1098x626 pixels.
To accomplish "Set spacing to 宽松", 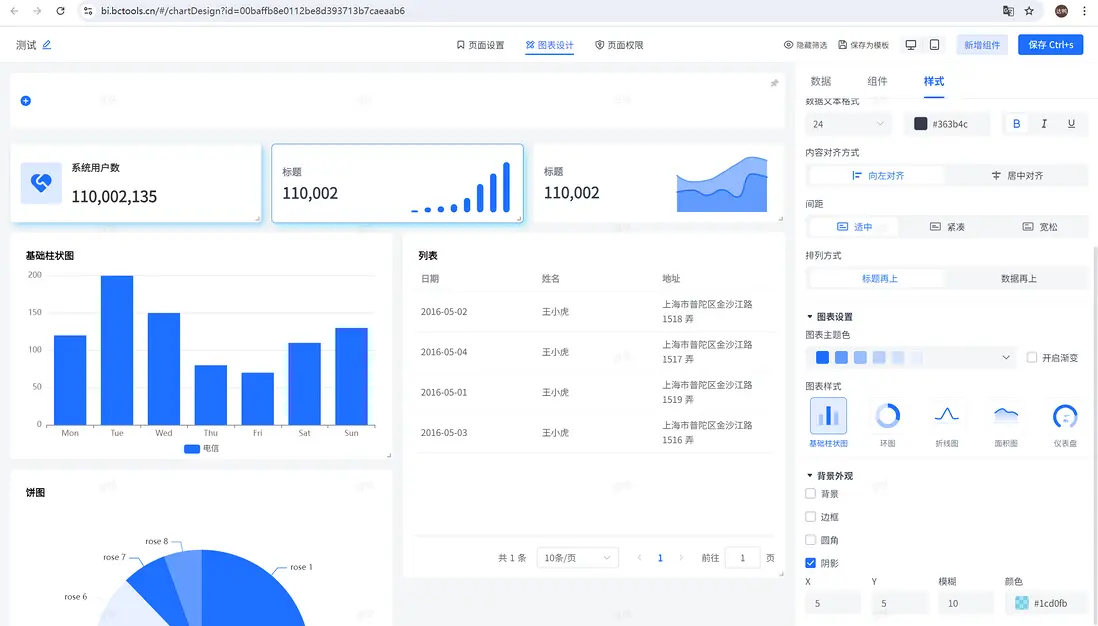I will pos(1040,227).
